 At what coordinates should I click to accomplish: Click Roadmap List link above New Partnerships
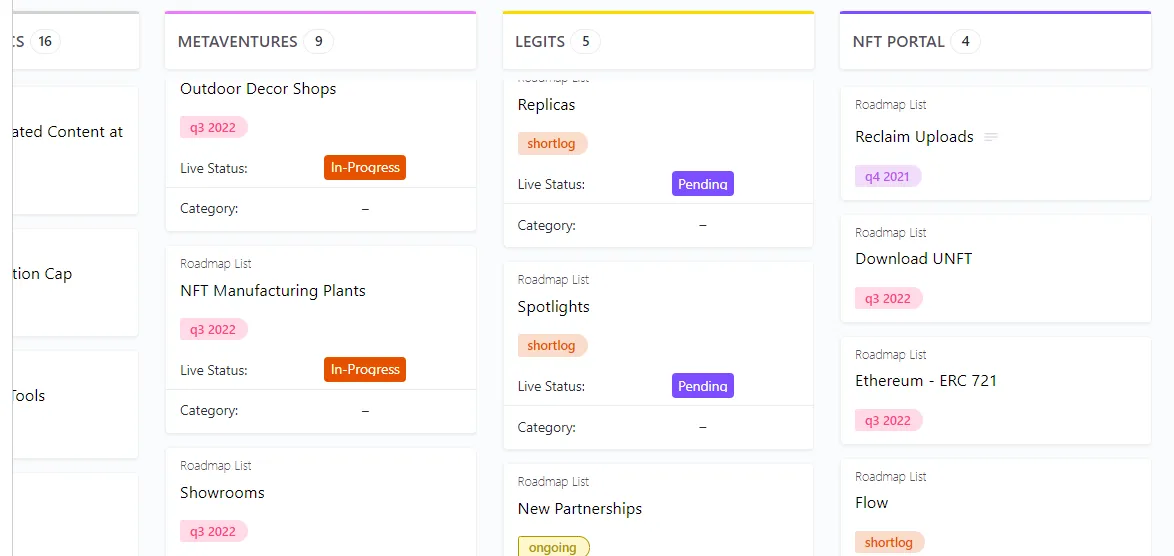click(x=553, y=482)
